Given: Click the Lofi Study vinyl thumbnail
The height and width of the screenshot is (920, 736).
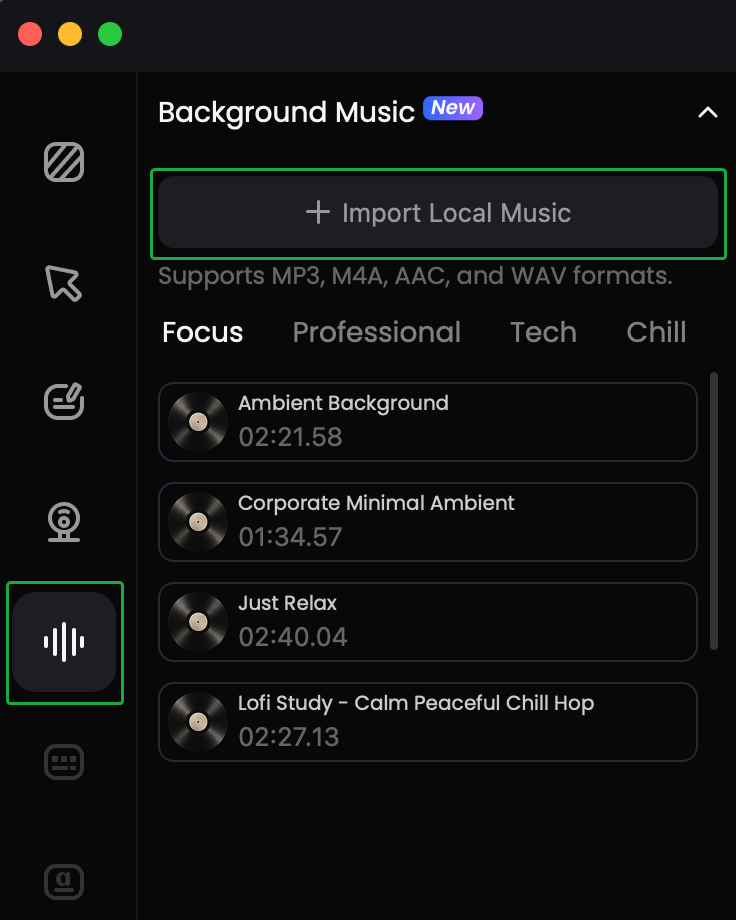Looking at the screenshot, I should 198,722.
